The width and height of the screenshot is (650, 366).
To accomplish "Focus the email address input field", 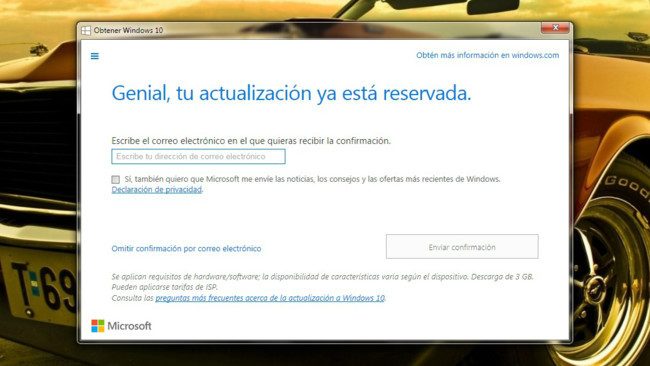I will click(199, 157).
